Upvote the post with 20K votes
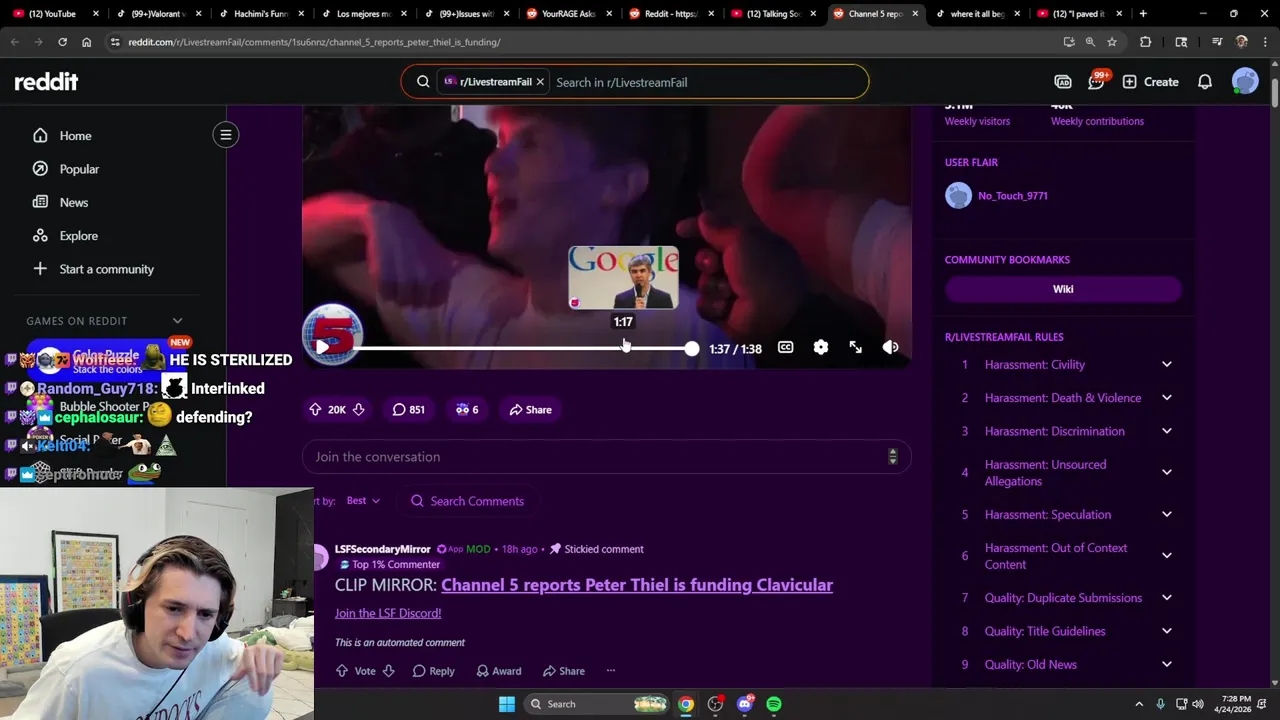Image resolution: width=1280 pixels, height=720 pixels. coord(315,409)
